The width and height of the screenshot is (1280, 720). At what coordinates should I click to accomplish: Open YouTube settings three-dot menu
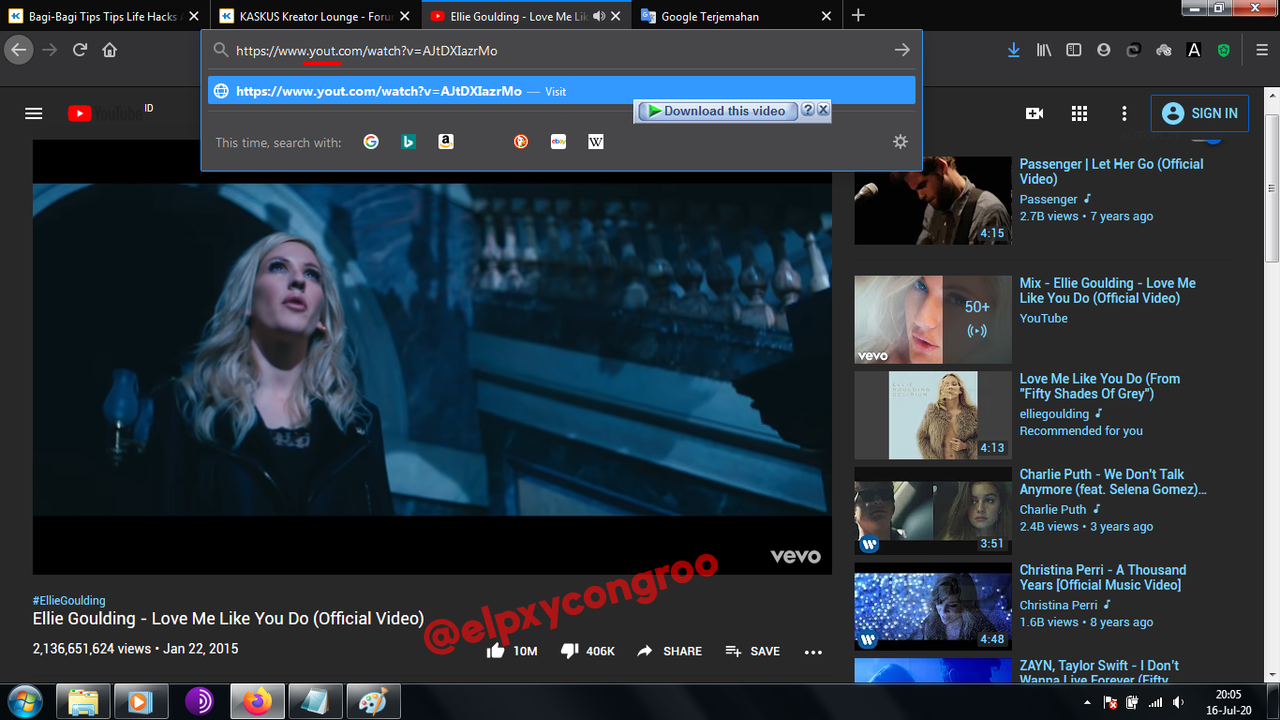1124,114
